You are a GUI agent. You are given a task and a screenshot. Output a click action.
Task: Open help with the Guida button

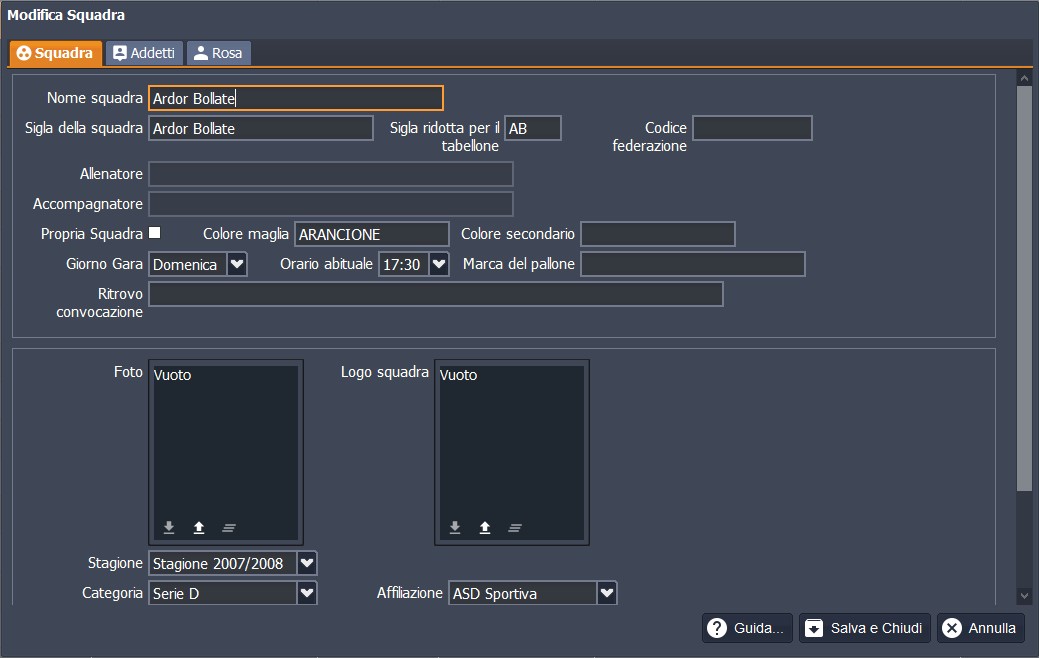[x=747, y=628]
